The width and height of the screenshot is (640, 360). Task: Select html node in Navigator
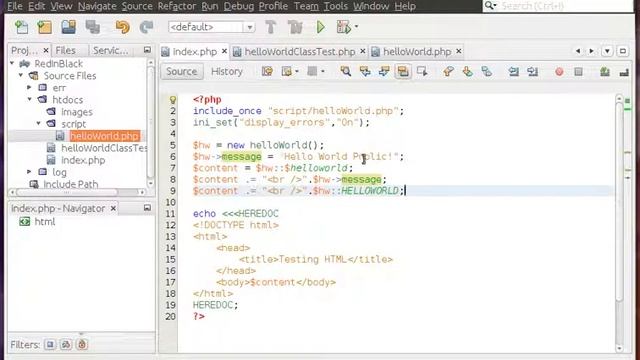coord(44,222)
